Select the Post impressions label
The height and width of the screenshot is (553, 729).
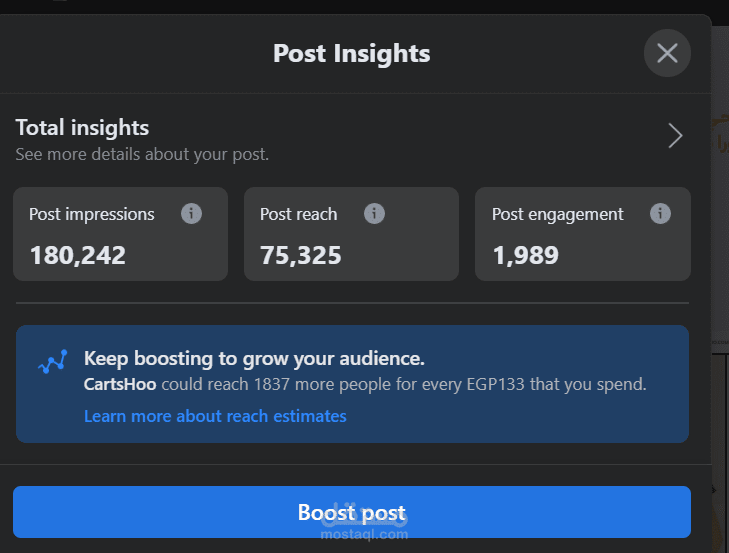click(92, 214)
